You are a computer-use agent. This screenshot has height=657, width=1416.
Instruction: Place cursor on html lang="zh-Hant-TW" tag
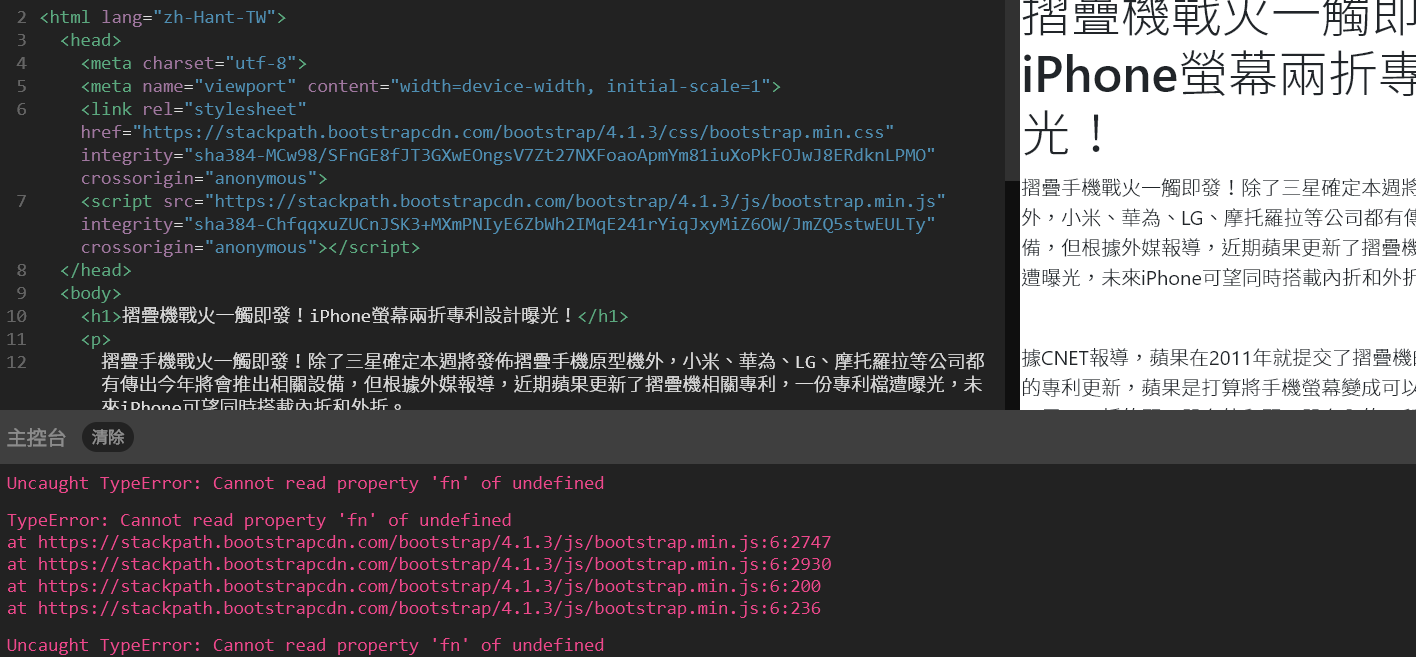(163, 17)
